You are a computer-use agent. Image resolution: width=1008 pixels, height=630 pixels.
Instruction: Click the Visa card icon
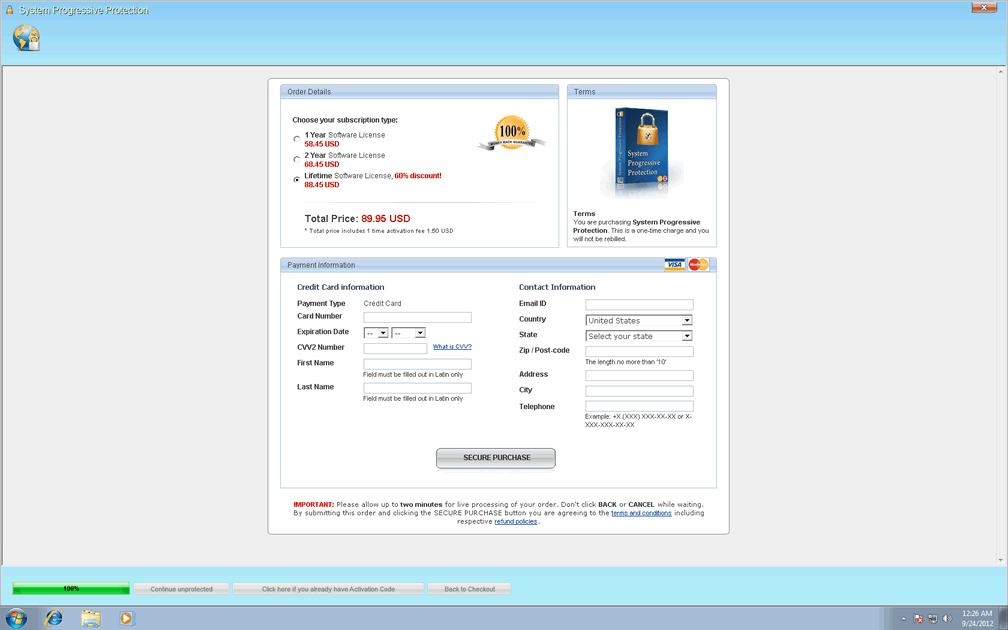coord(675,265)
